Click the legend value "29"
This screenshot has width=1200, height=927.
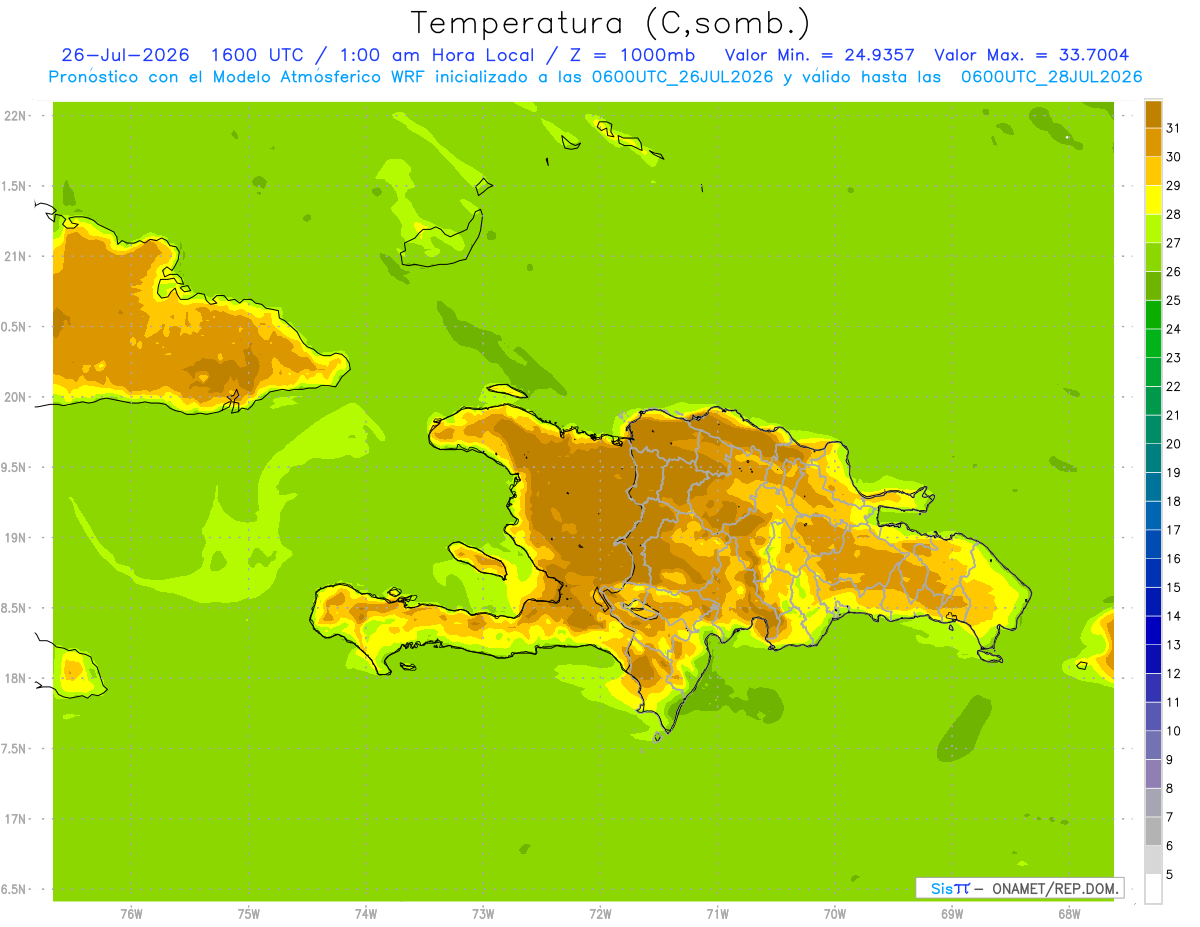click(x=1173, y=186)
